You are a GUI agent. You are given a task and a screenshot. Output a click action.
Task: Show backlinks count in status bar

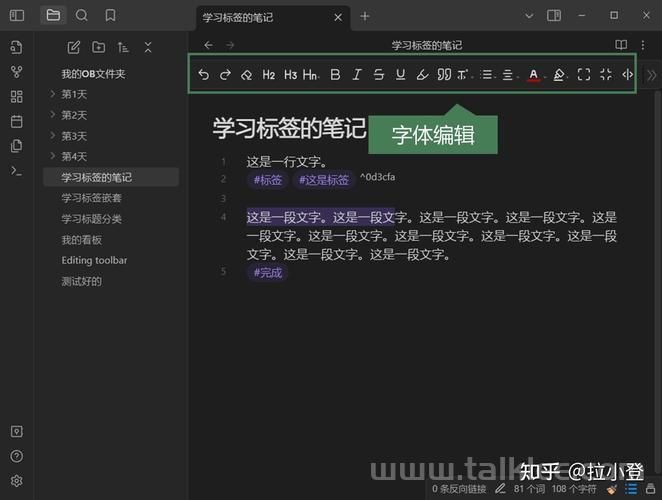[459, 489]
